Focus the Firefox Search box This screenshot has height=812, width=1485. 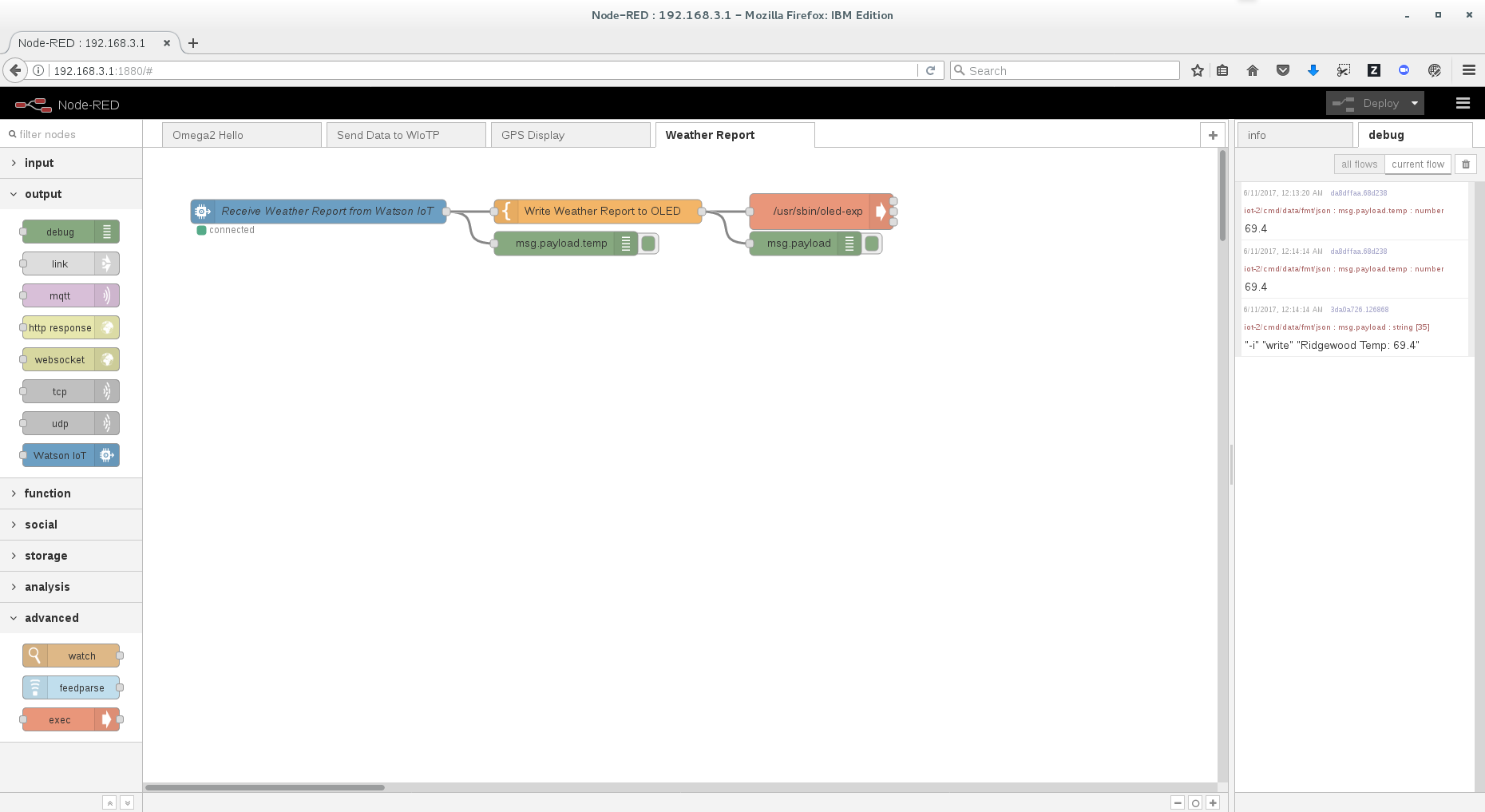coord(1065,70)
